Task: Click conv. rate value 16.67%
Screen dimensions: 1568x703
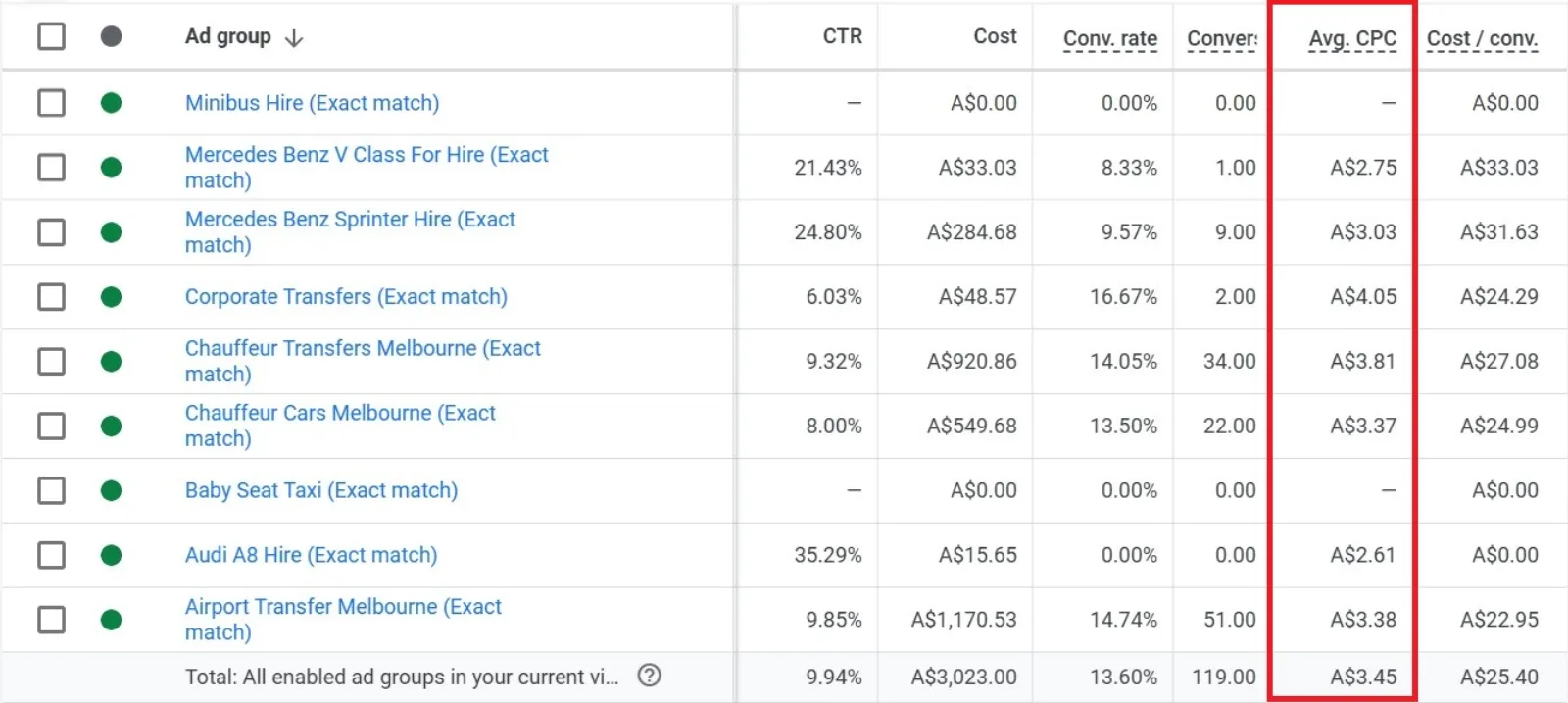Action: click(1123, 297)
